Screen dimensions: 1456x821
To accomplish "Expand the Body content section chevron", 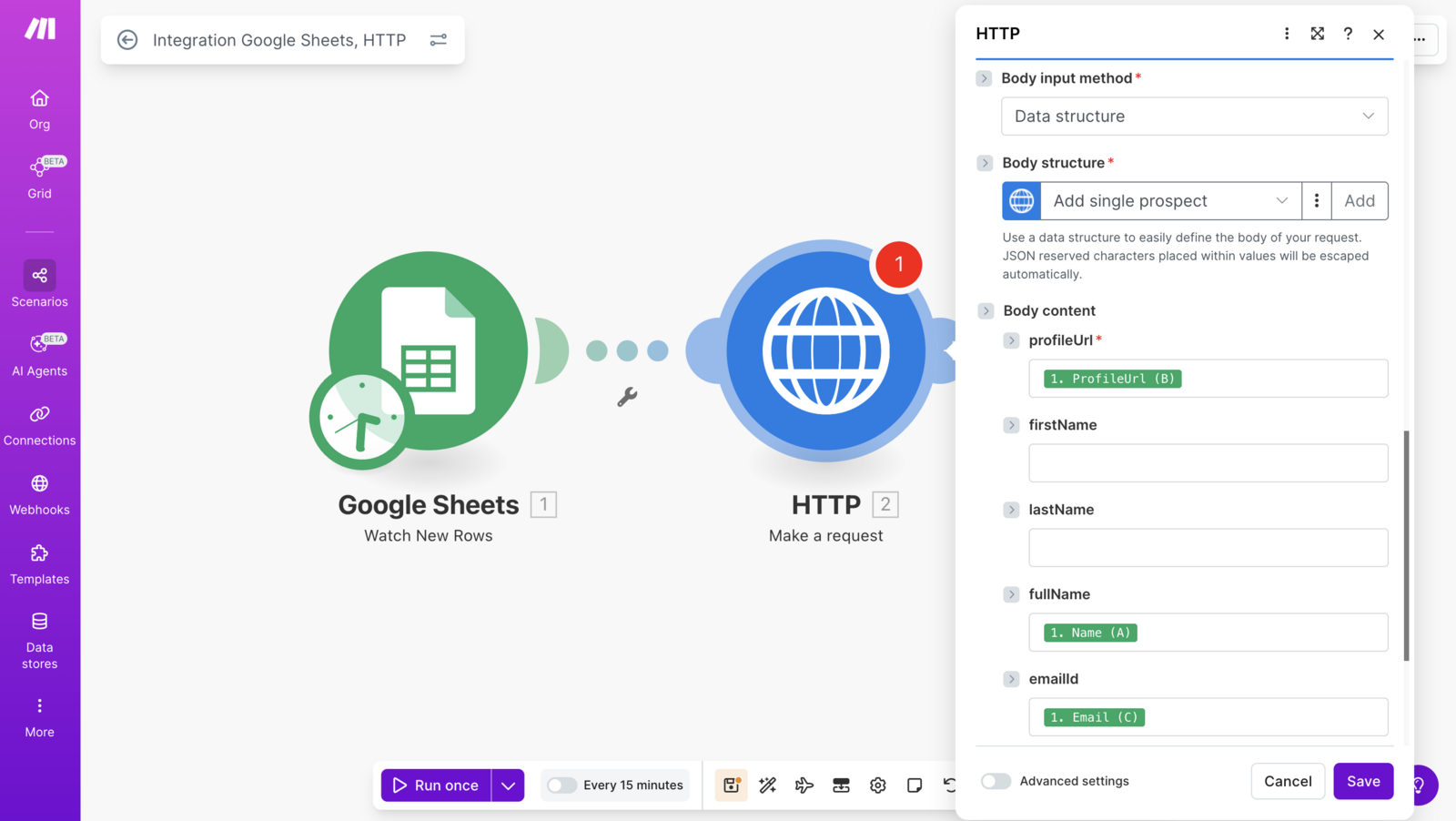I will coord(986,311).
